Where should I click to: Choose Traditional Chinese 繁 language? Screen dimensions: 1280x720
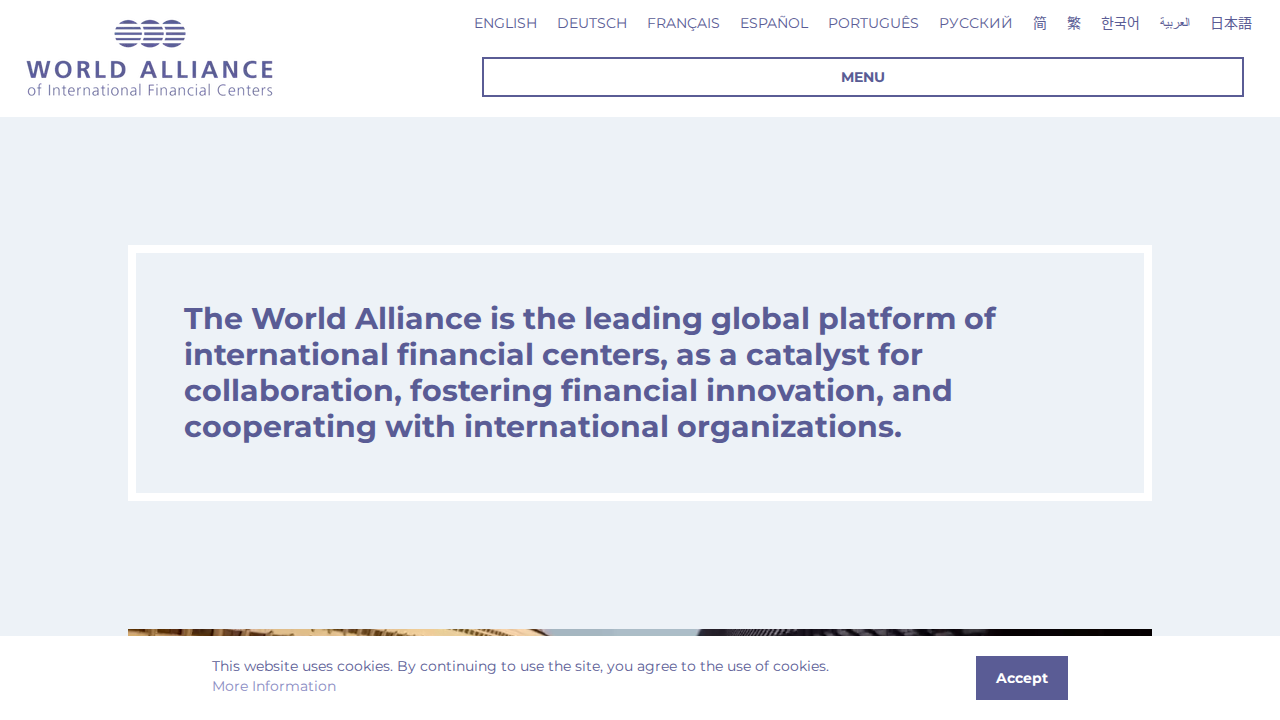click(1074, 23)
